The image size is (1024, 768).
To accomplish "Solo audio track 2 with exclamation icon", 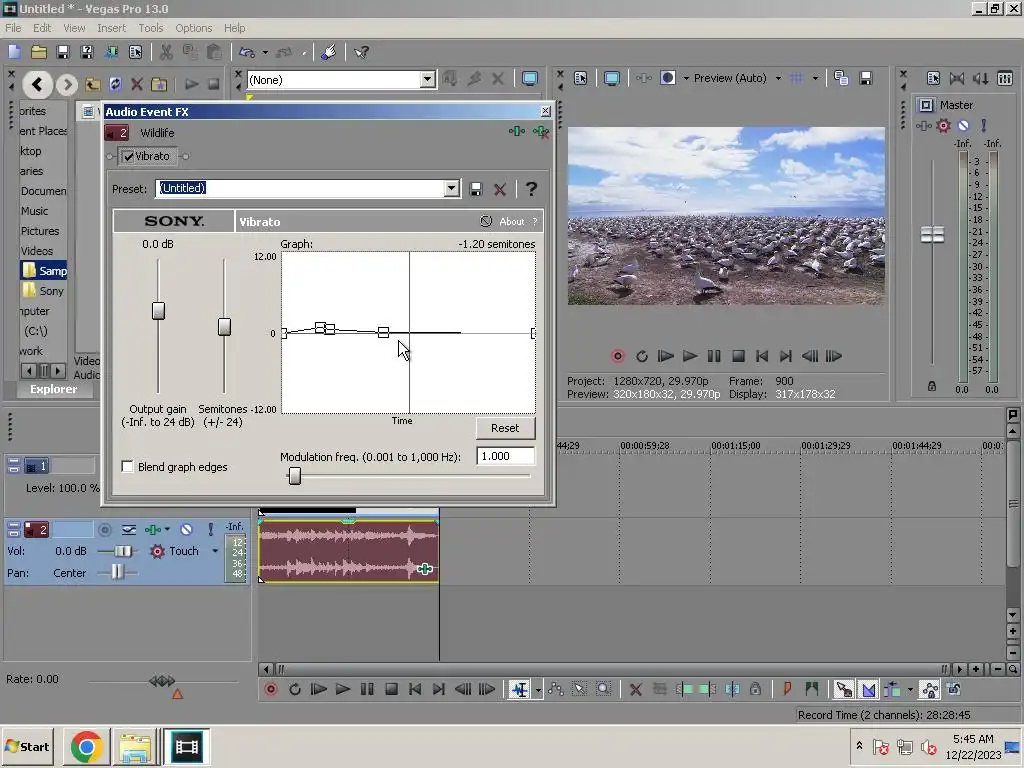I will [x=210, y=530].
